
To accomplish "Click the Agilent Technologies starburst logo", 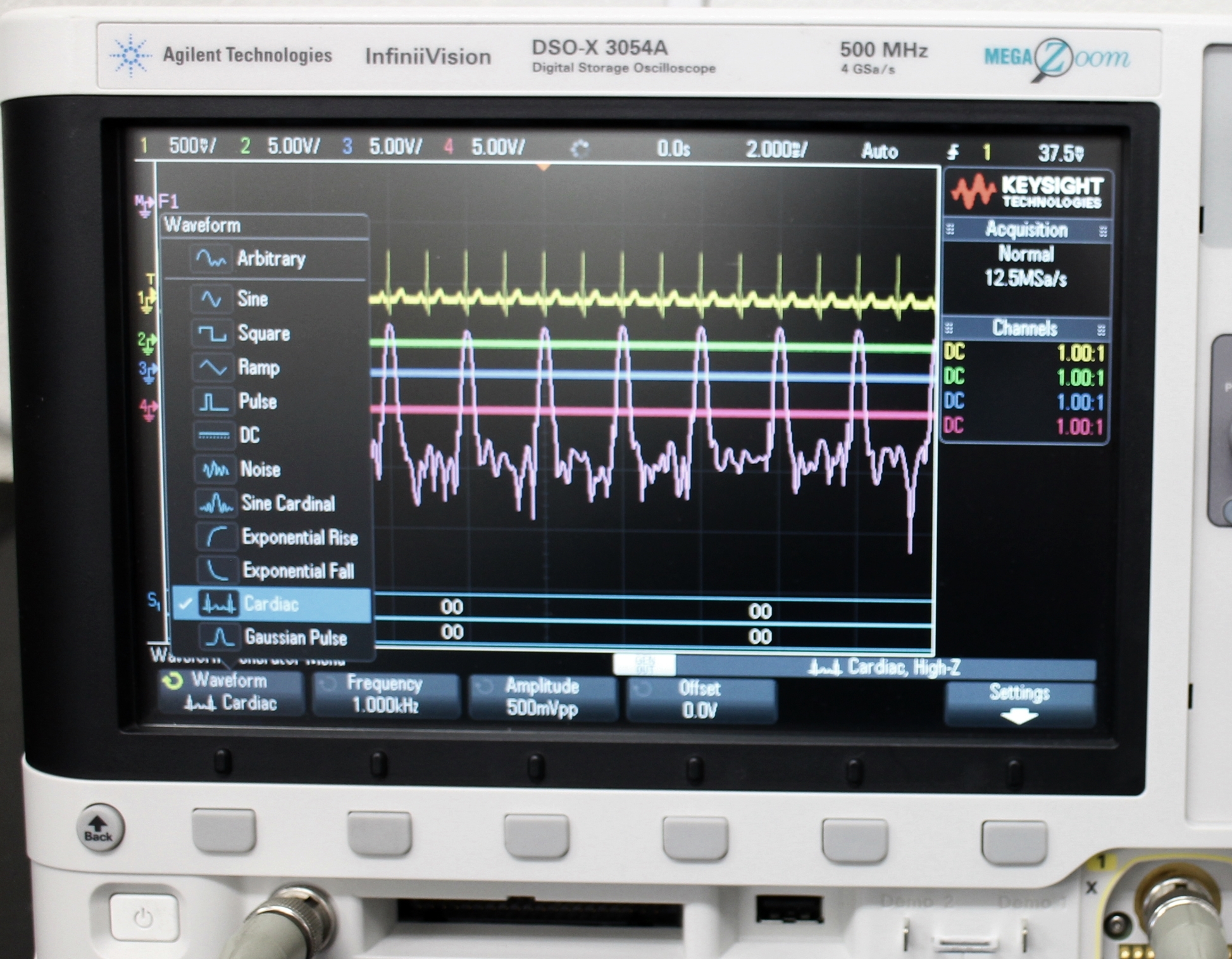I will tap(130, 56).
